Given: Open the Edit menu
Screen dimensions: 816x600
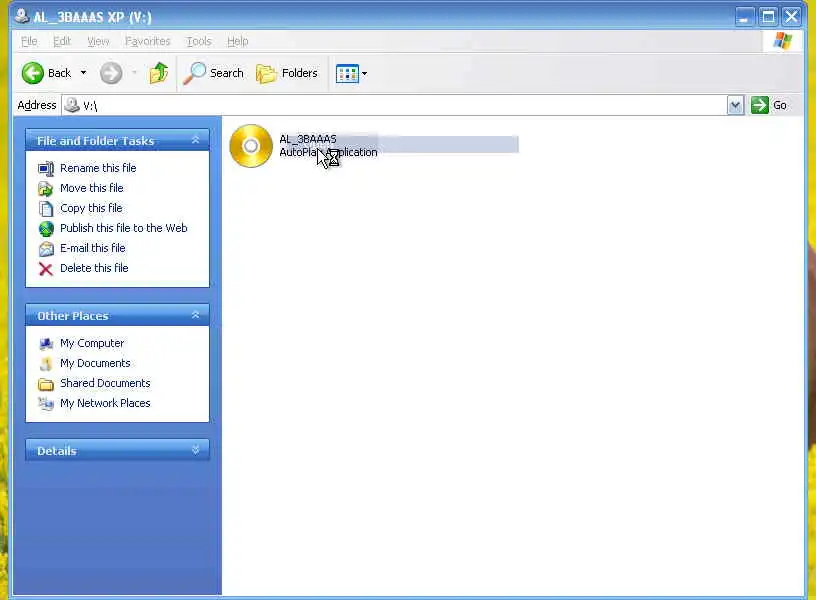Looking at the screenshot, I should 61,41.
